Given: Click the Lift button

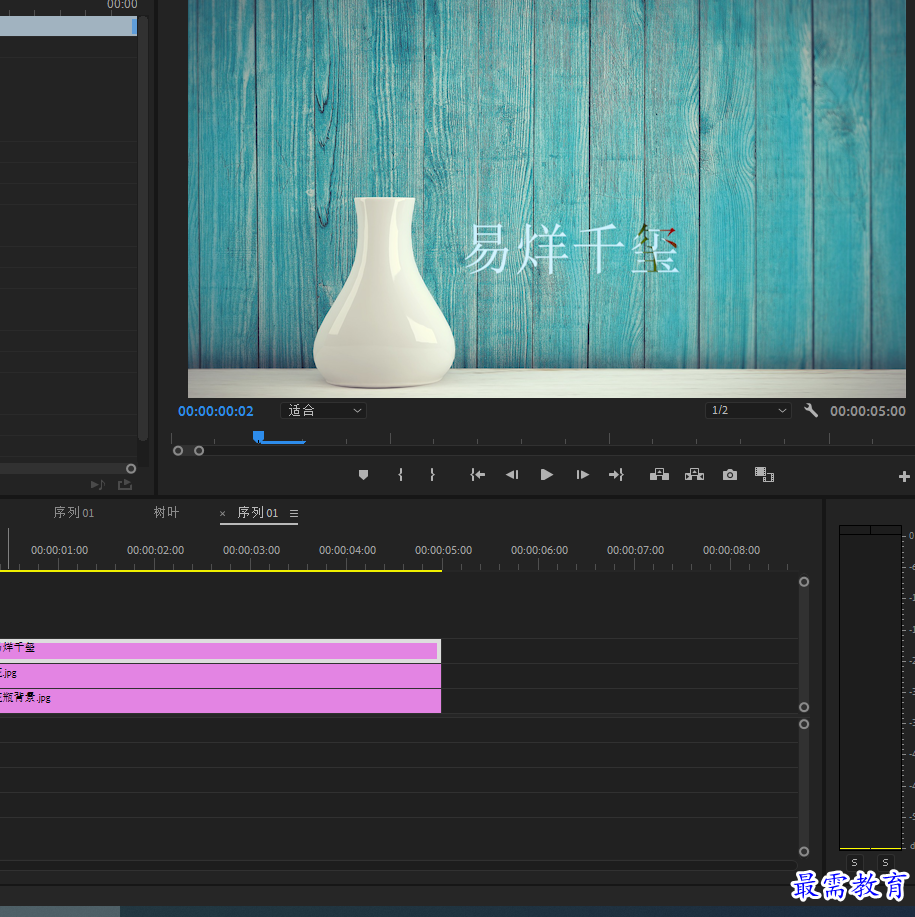Looking at the screenshot, I should pyautogui.click(x=660, y=475).
